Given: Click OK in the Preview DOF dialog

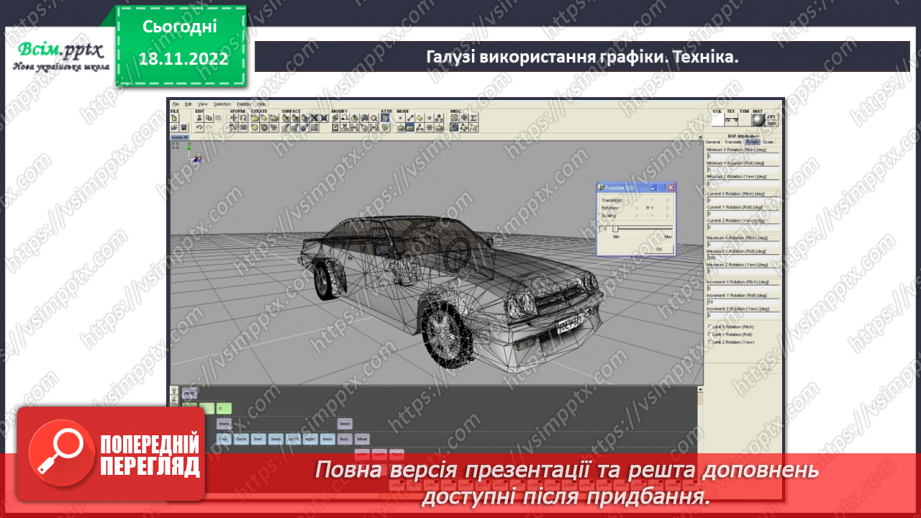Looking at the screenshot, I should coord(658,249).
